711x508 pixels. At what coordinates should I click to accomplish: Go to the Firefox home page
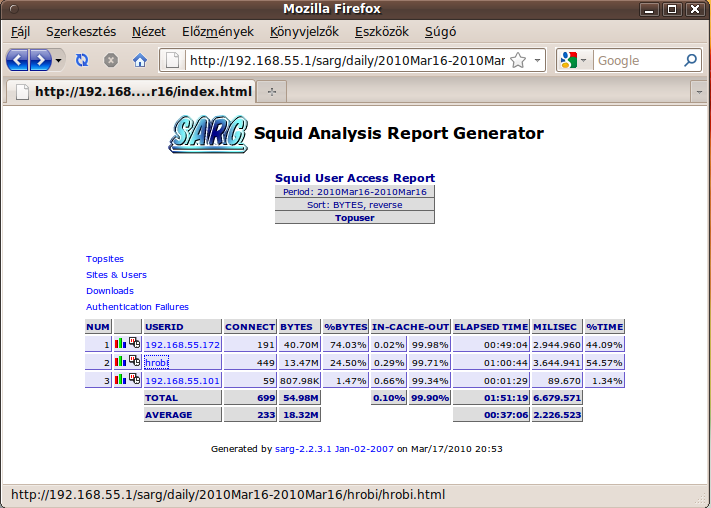coord(140,60)
